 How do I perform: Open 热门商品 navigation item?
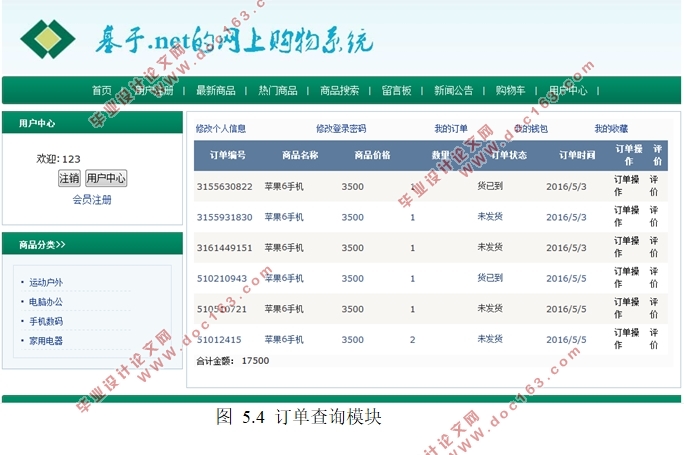tap(277, 90)
